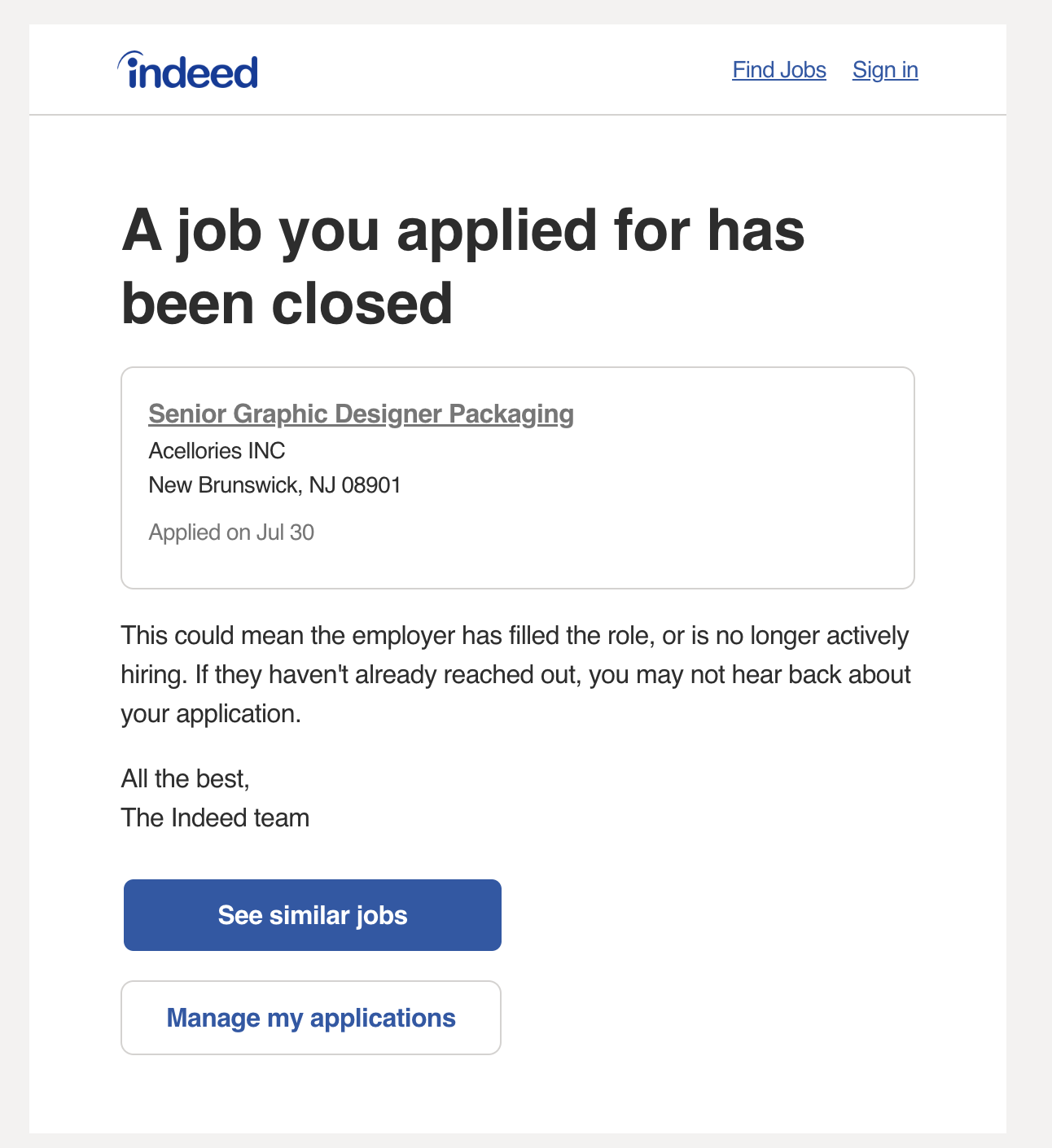Click the 'been closed' second heading line

pos(287,303)
